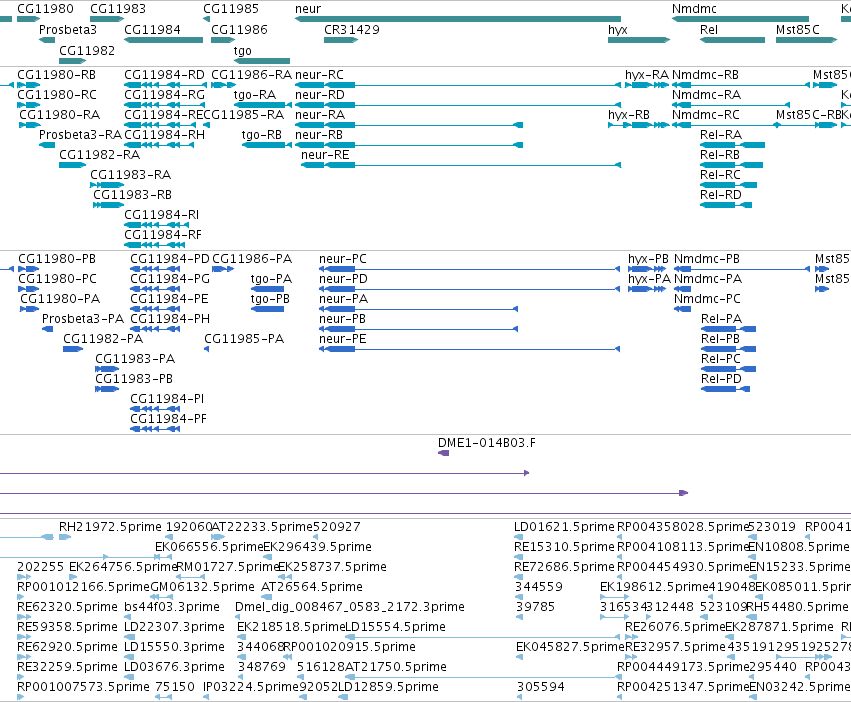Select the neur-PB protein feature
Image resolution: width=851 pixels, height=702 pixels.
tap(418, 329)
